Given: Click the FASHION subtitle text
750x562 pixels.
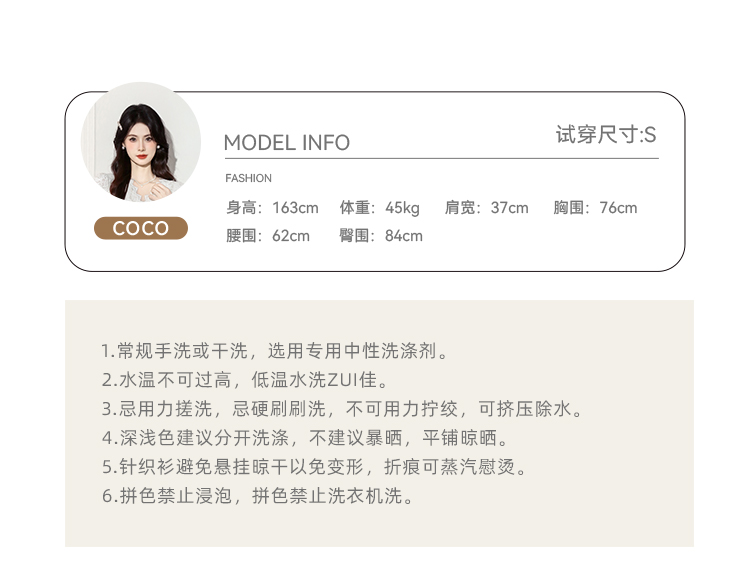Looking at the screenshot, I should tap(248, 178).
